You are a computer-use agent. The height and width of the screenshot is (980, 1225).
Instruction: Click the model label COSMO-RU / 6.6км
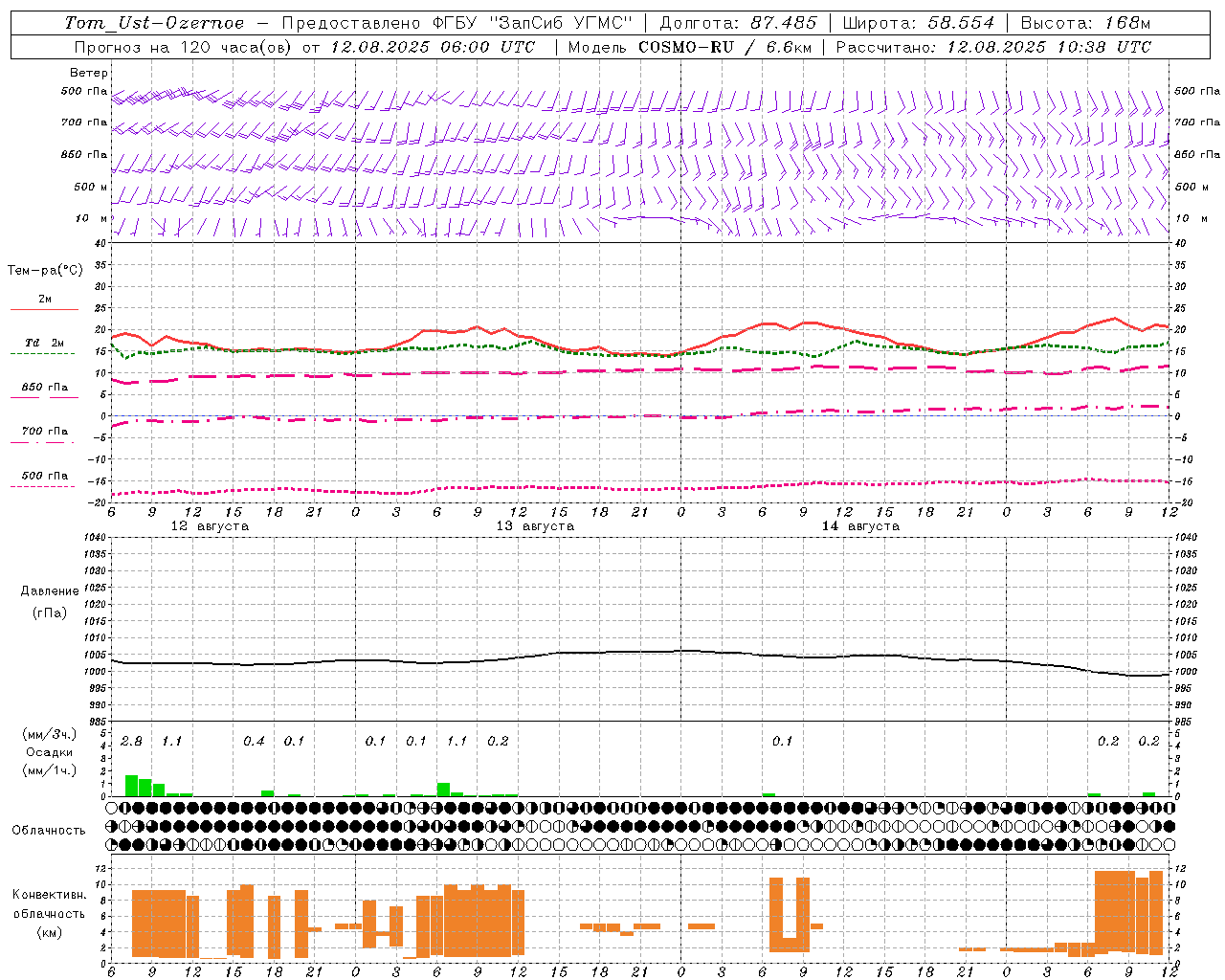click(x=725, y=47)
